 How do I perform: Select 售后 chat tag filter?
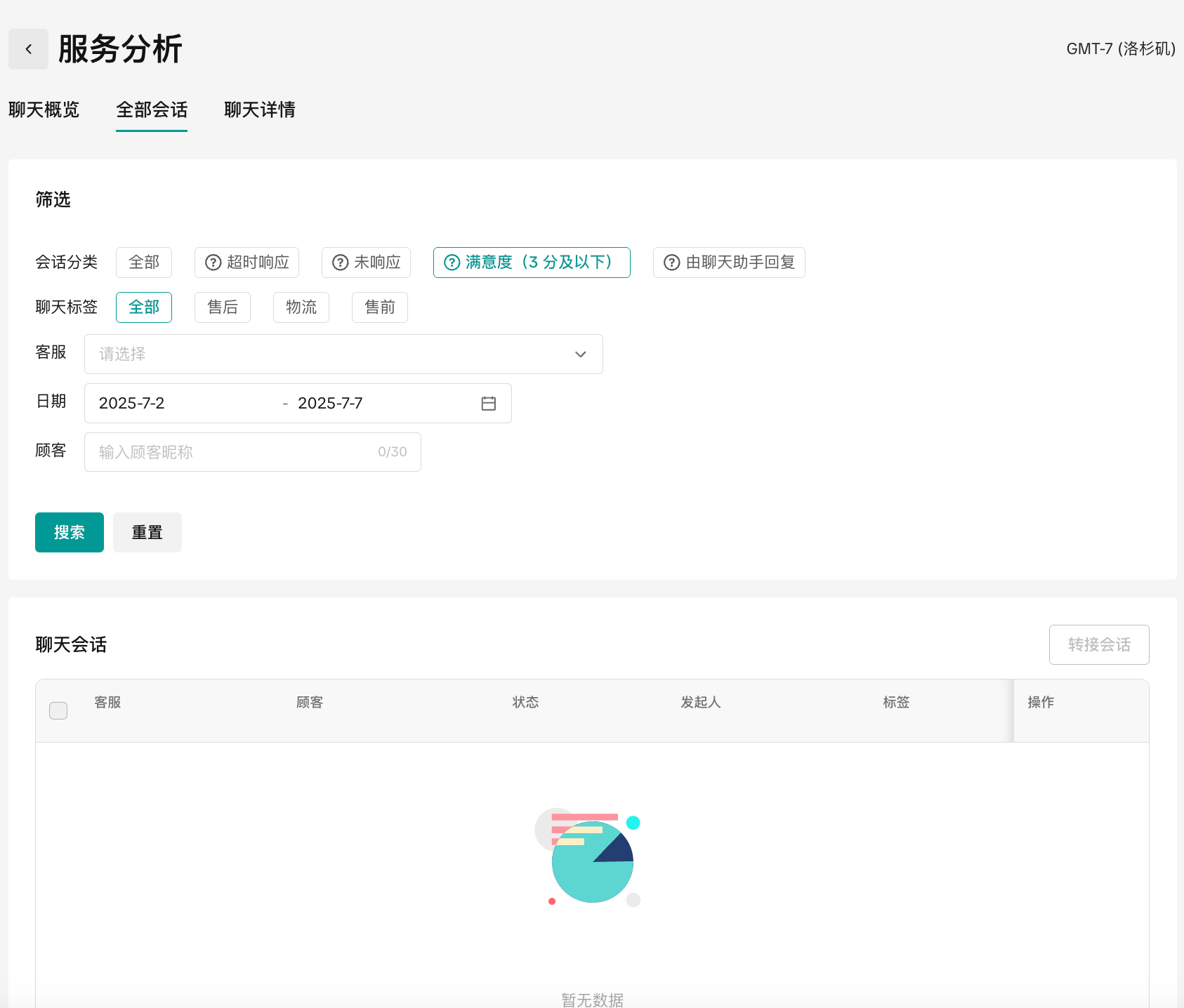223,307
